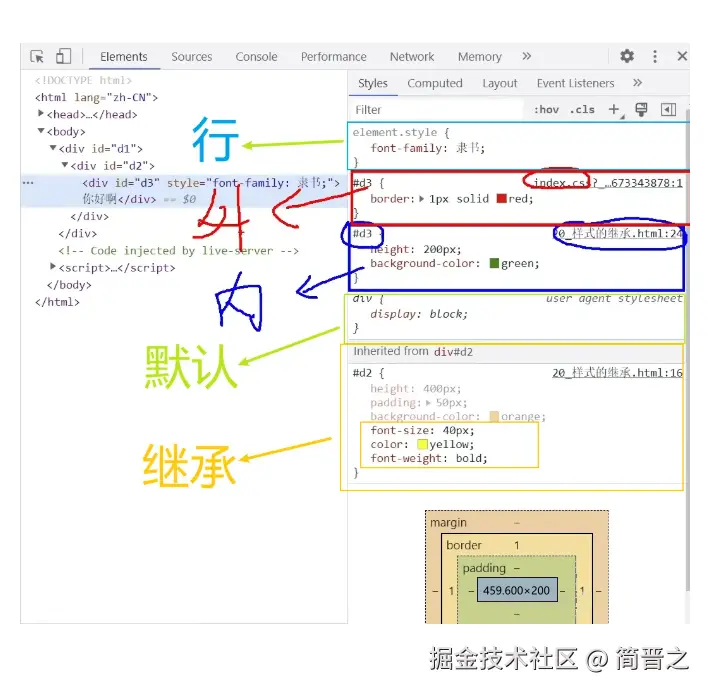Open the Console tab
Viewport: 710px width, 693px height.
tap(256, 57)
